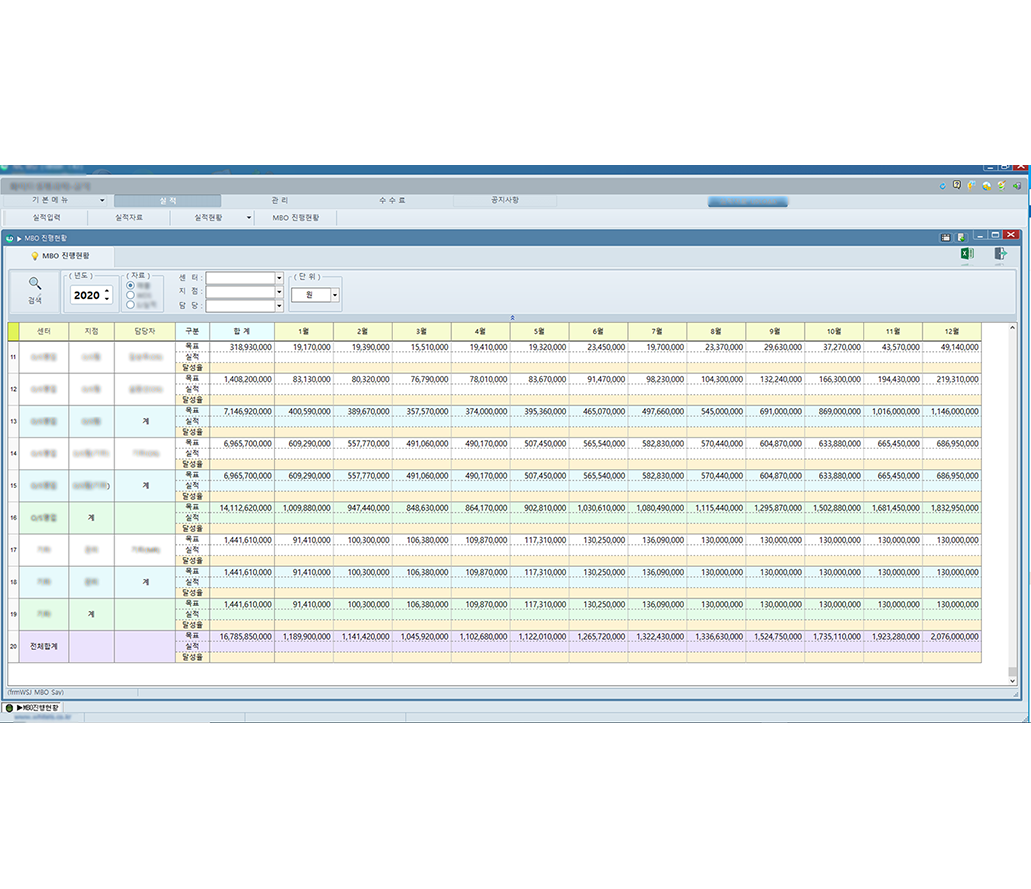The image size is (1031, 889).
Task: Click the blue refresh arrow icon
Action: 942,185
